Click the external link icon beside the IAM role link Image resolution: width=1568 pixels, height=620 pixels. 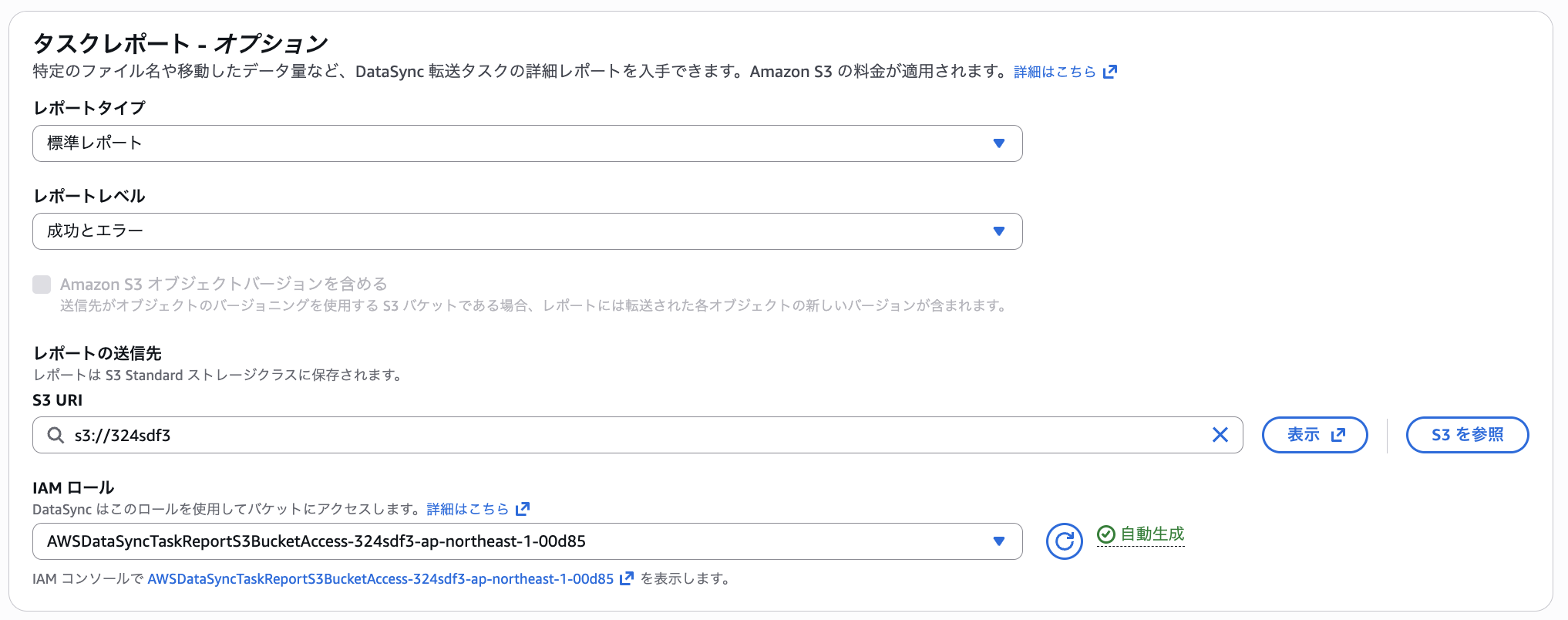627,578
